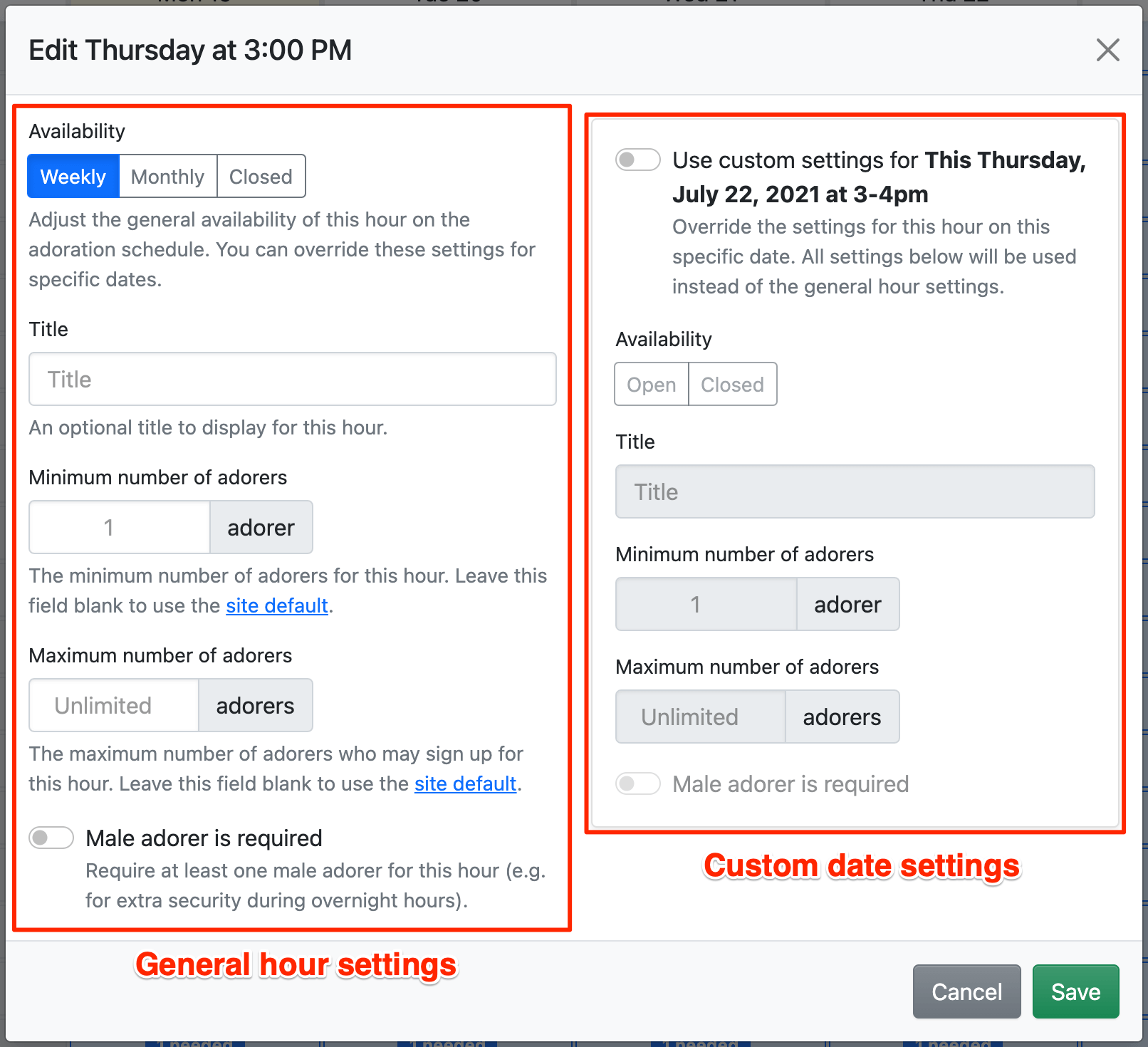
Task: Click the 'Male adorer is required' label text
Action: [204, 838]
